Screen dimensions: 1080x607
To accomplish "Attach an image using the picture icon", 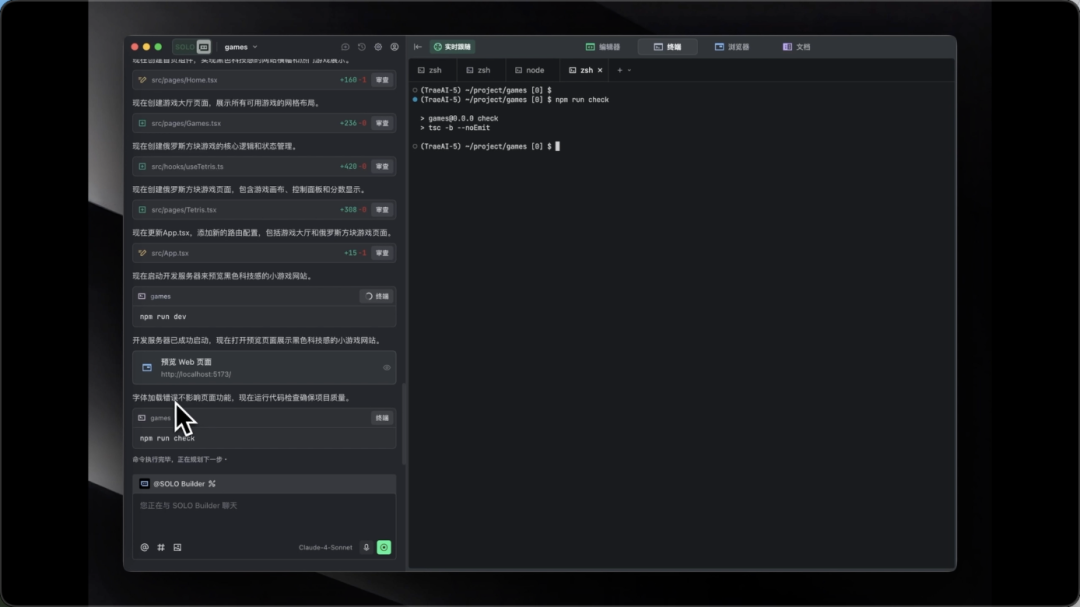I will [178, 547].
